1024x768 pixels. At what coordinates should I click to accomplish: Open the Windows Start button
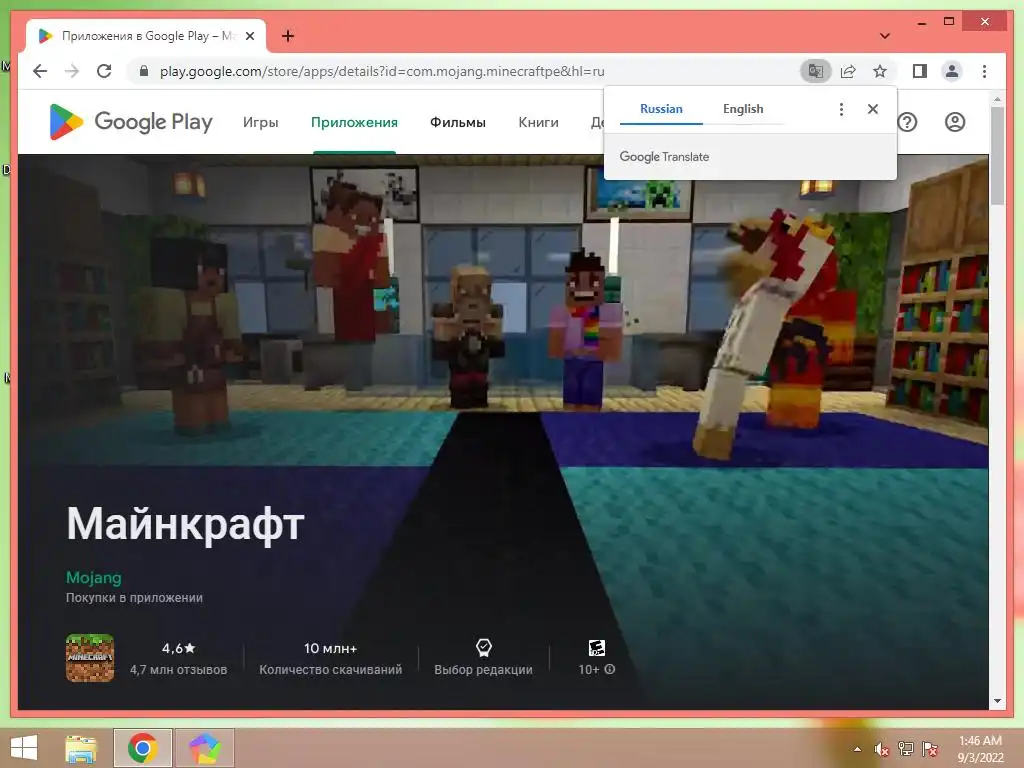coord(24,748)
